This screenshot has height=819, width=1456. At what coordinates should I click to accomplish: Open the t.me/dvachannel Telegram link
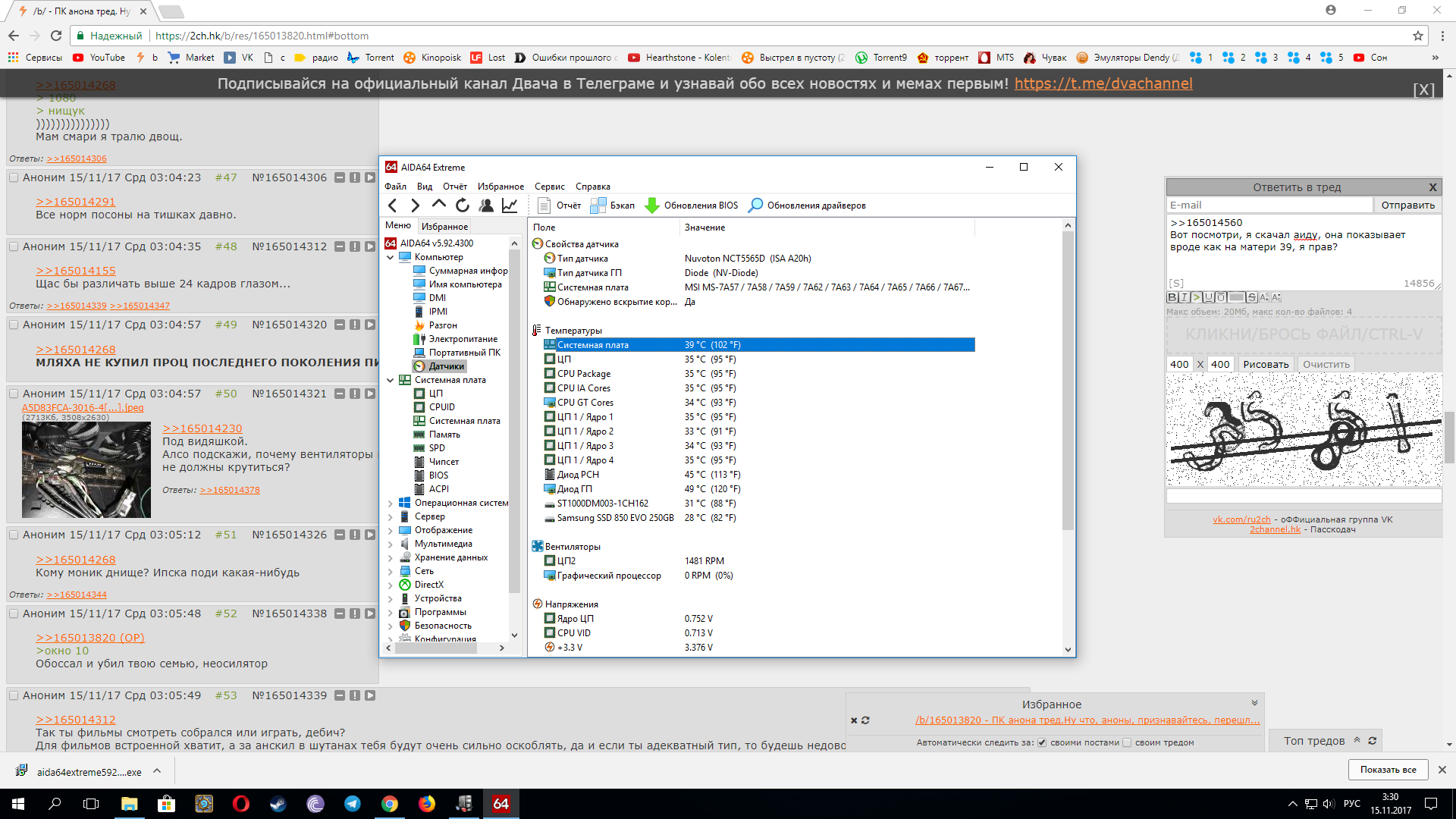1103,83
